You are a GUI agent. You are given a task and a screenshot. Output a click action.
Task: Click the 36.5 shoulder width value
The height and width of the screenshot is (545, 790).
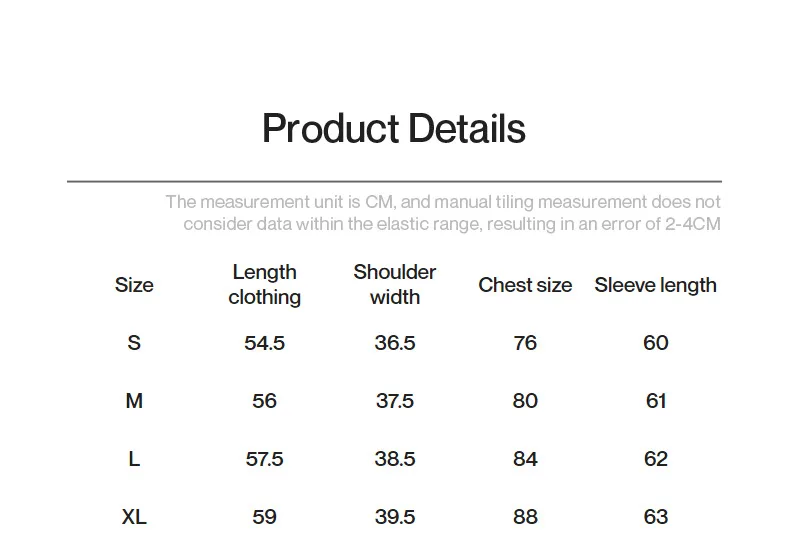pos(395,343)
